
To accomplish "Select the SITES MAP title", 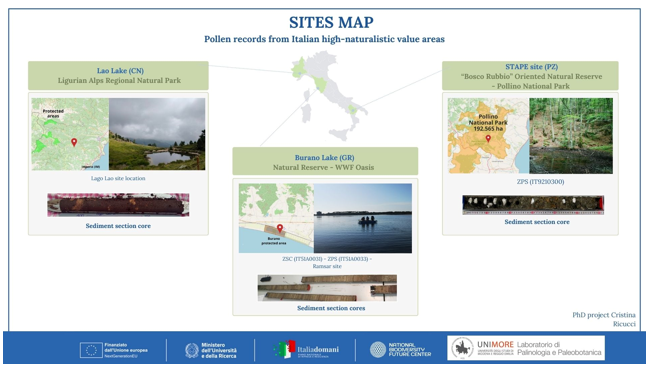I will (331, 22).
